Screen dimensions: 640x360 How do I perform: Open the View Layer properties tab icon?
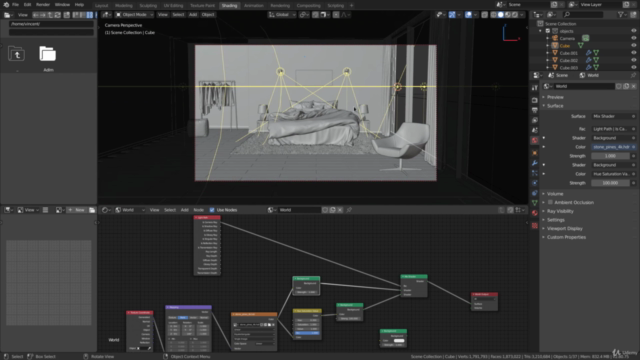[x=535, y=120]
